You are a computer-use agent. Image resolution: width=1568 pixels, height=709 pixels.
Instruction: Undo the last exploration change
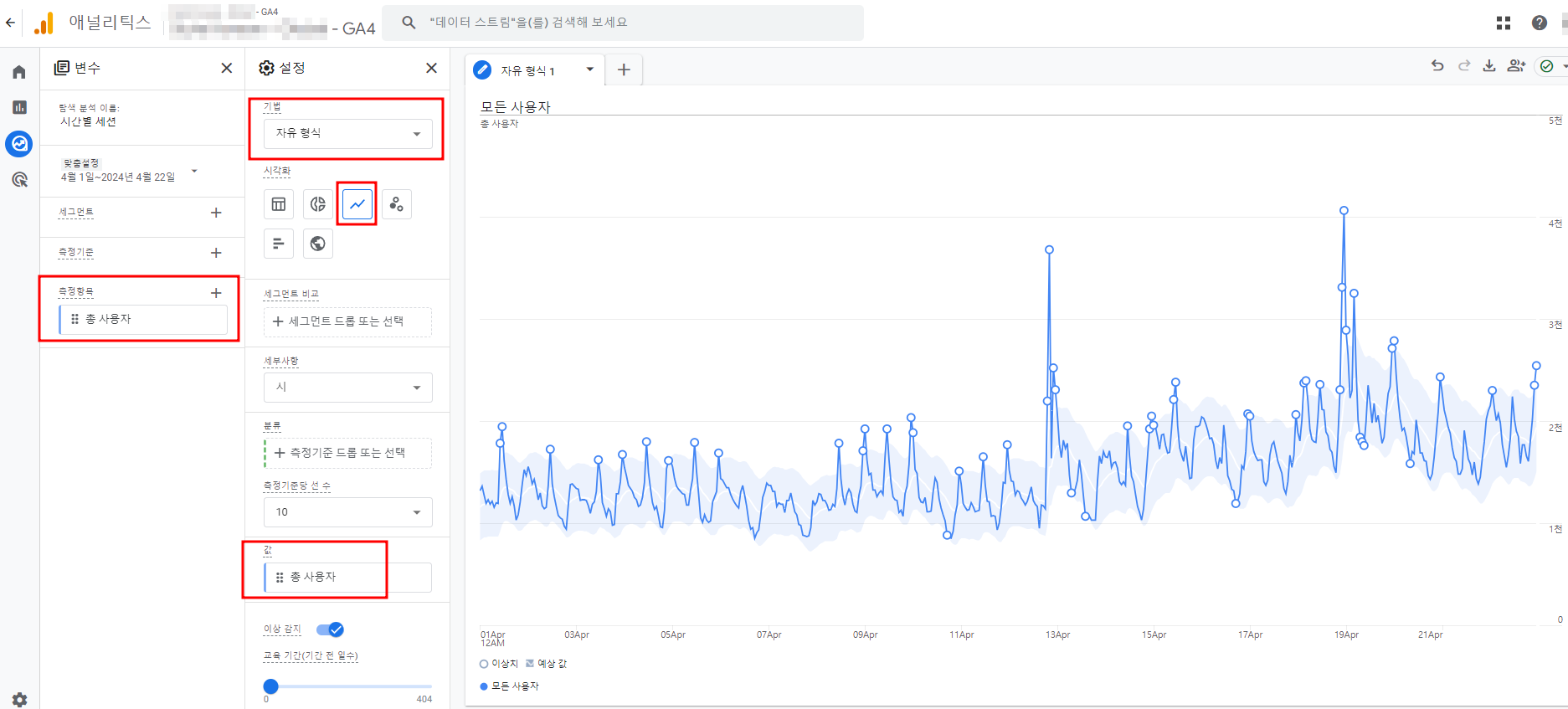pyautogui.click(x=1437, y=65)
